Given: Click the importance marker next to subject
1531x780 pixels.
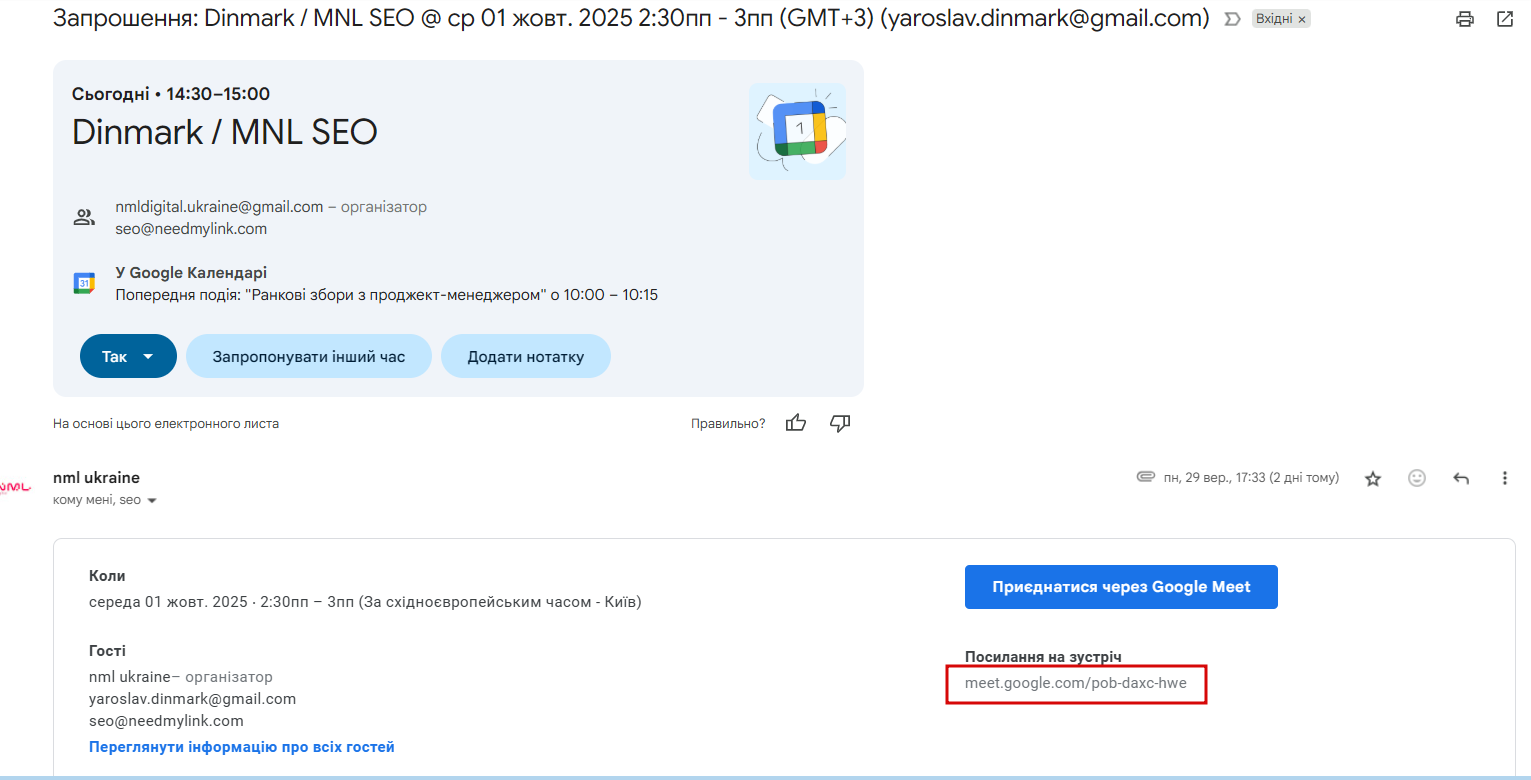Looking at the screenshot, I should point(1233,19).
